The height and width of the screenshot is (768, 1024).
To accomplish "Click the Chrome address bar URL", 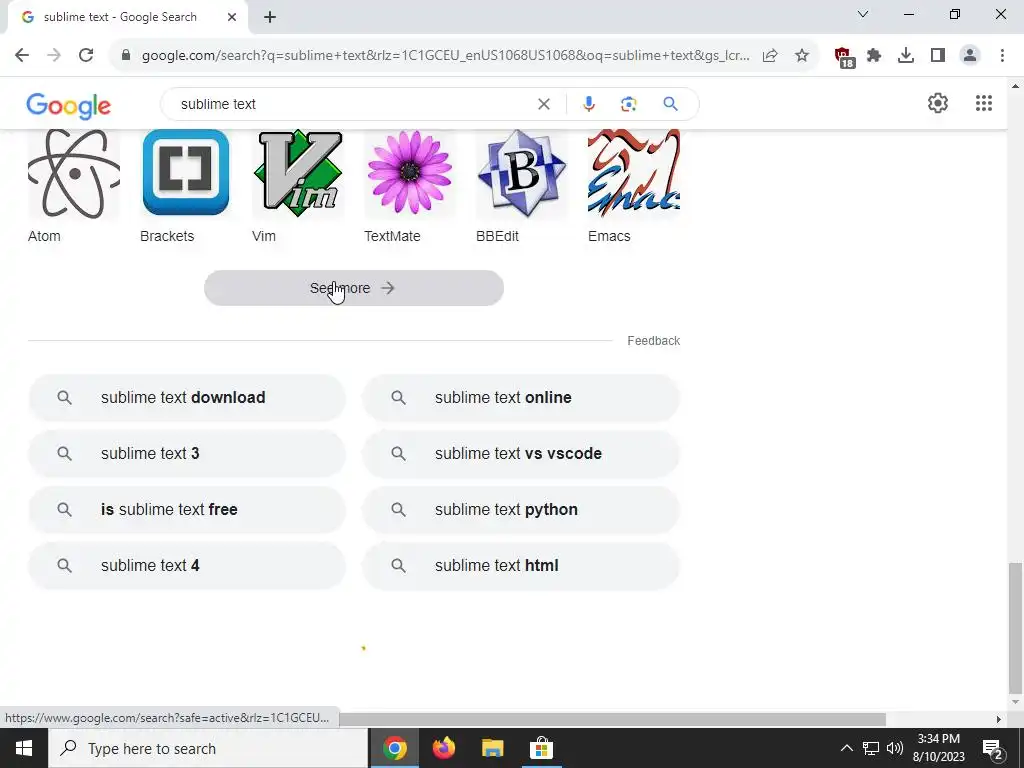I will coord(445,56).
